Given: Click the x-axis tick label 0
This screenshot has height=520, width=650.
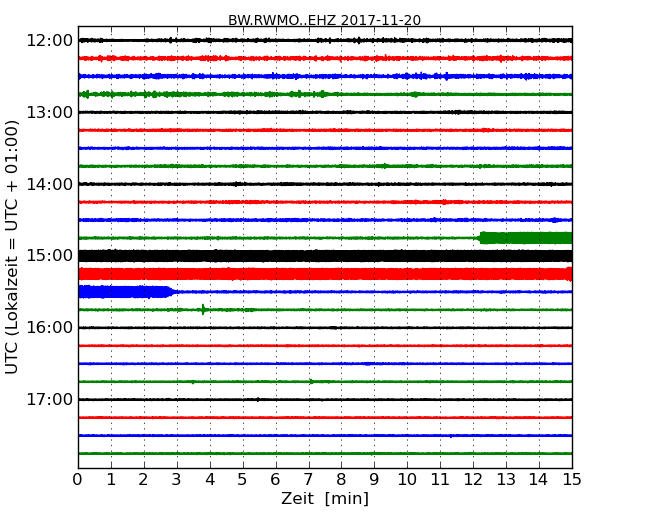Looking at the screenshot, I should click(78, 479).
